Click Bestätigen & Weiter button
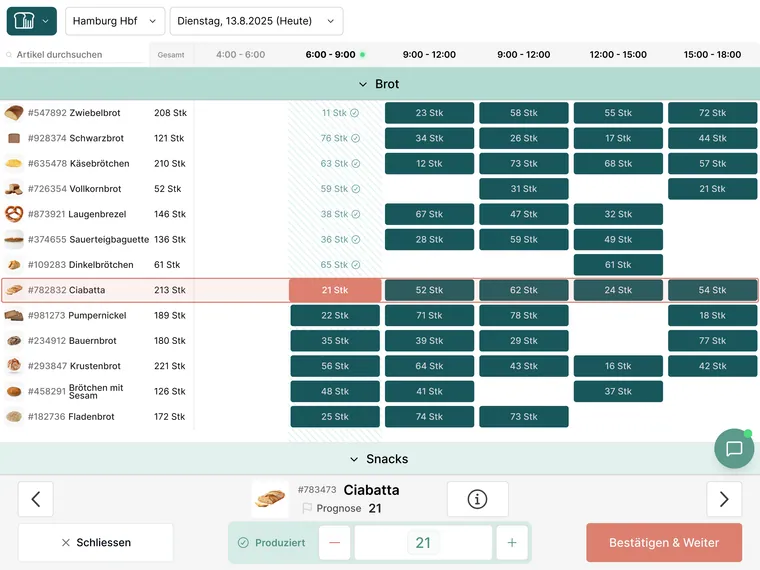The height and width of the screenshot is (570, 760). point(664,542)
